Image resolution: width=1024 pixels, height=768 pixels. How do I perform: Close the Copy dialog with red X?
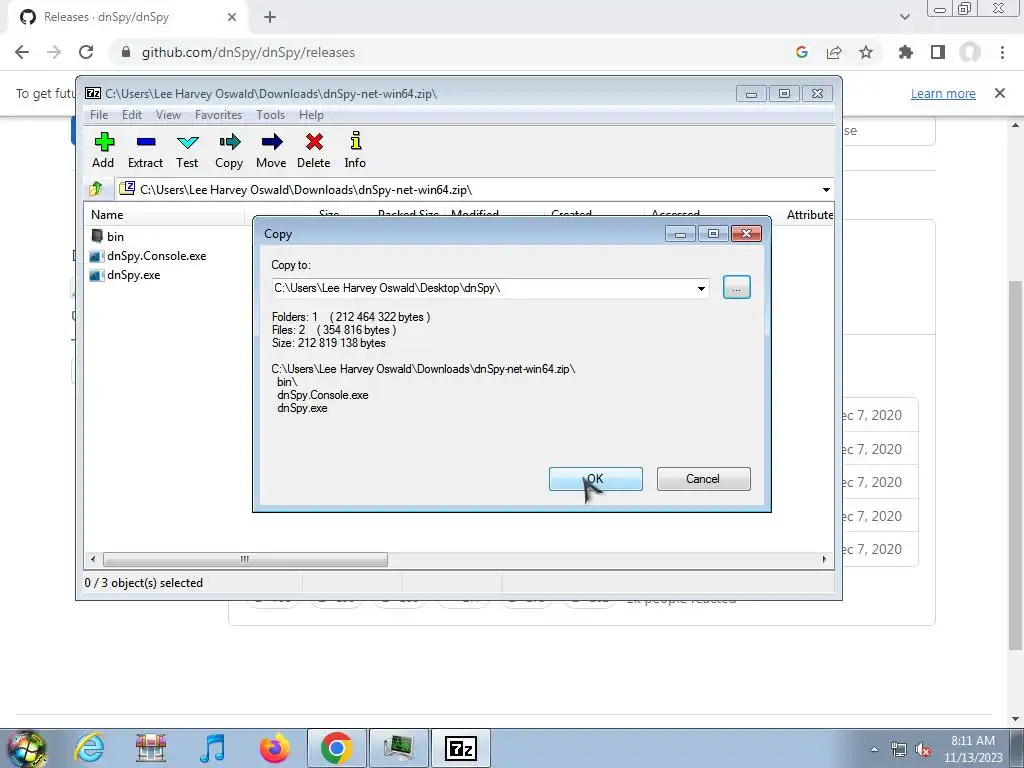click(x=746, y=234)
